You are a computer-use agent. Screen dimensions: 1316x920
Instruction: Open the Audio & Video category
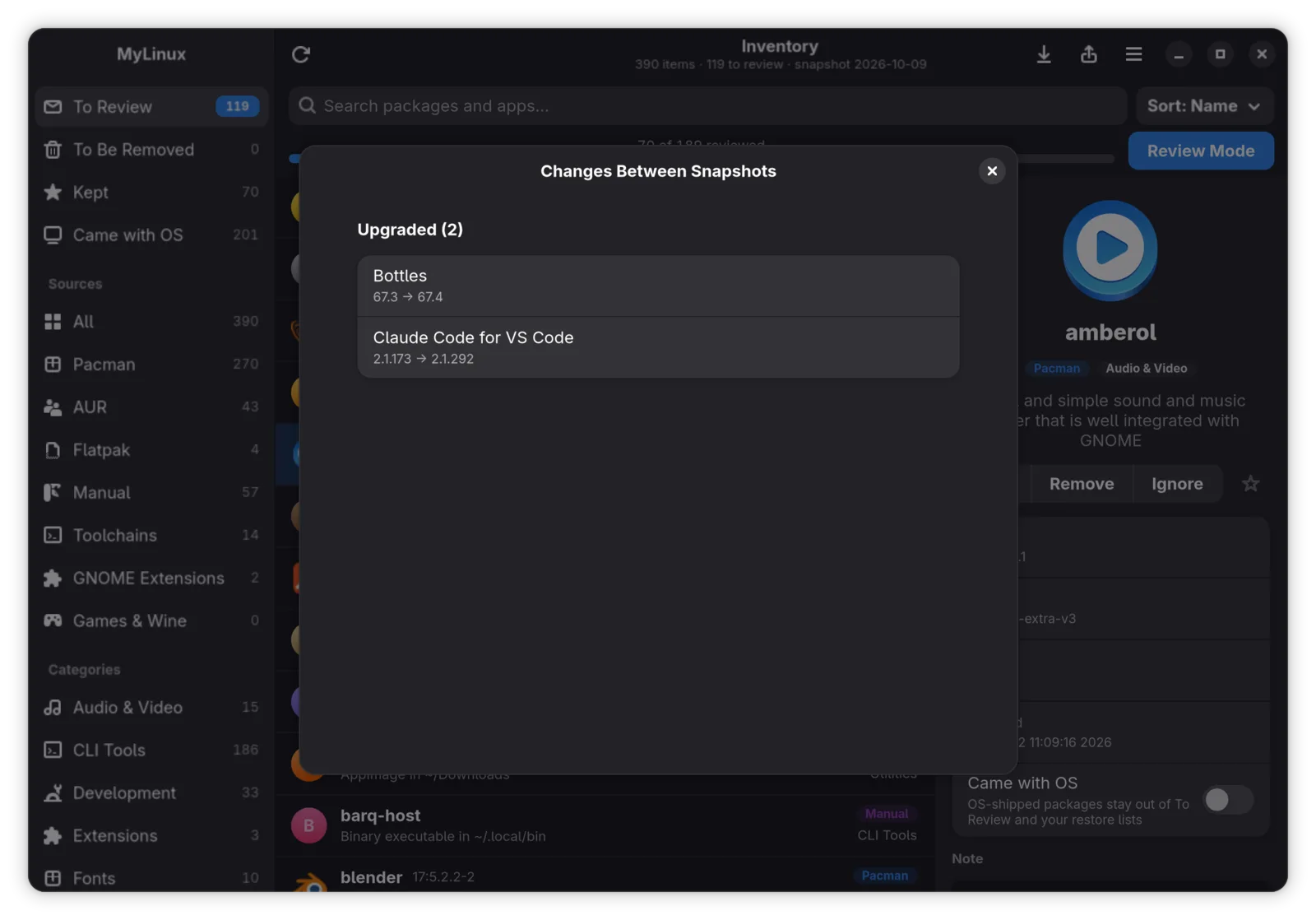coord(151,708)
